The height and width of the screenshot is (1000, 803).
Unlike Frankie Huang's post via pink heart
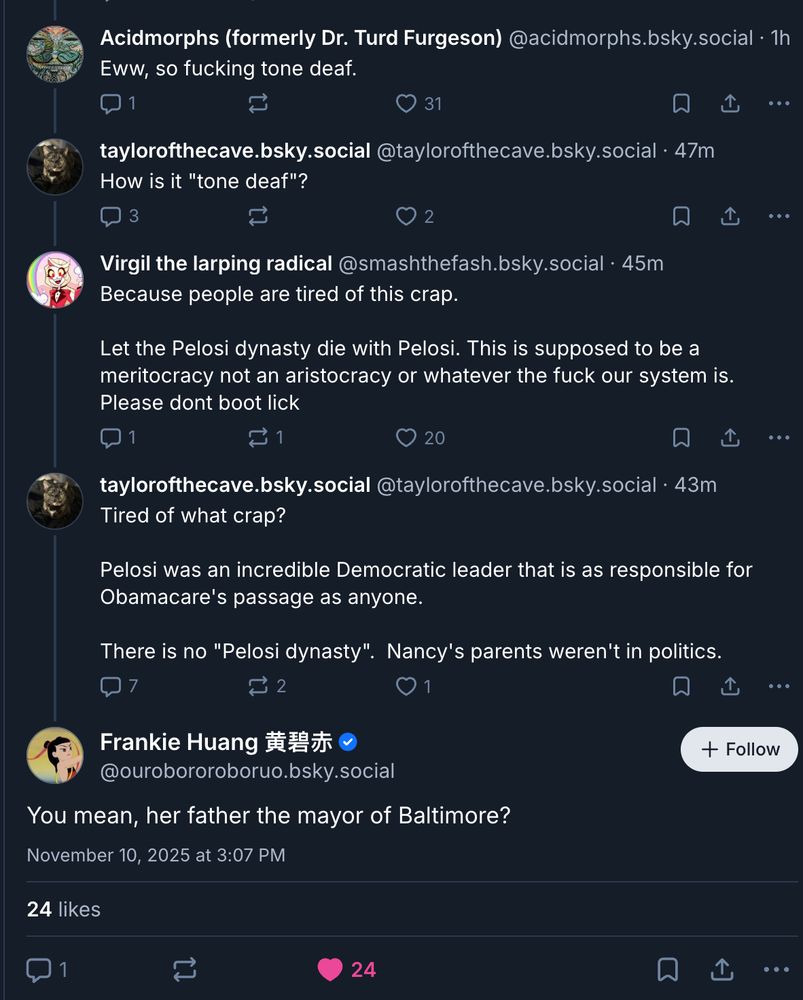point(330,969)
